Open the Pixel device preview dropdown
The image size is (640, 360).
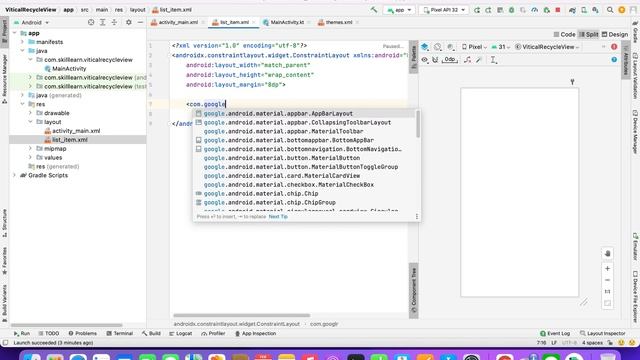(474, 47)
